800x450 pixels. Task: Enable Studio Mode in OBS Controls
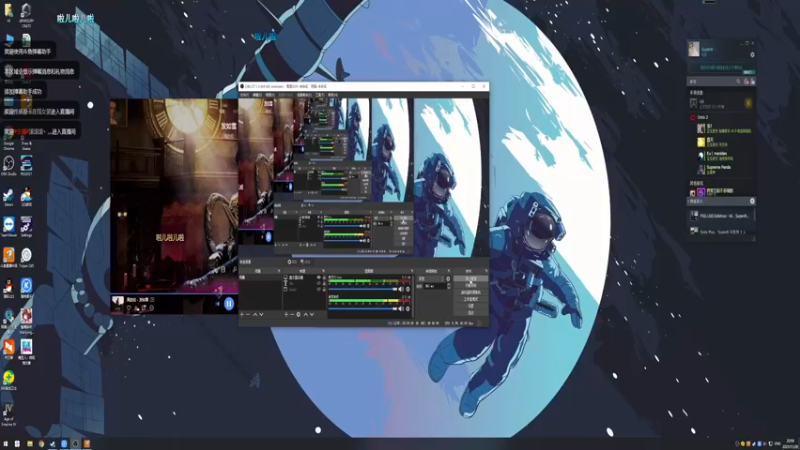click(x=470, y=299)
